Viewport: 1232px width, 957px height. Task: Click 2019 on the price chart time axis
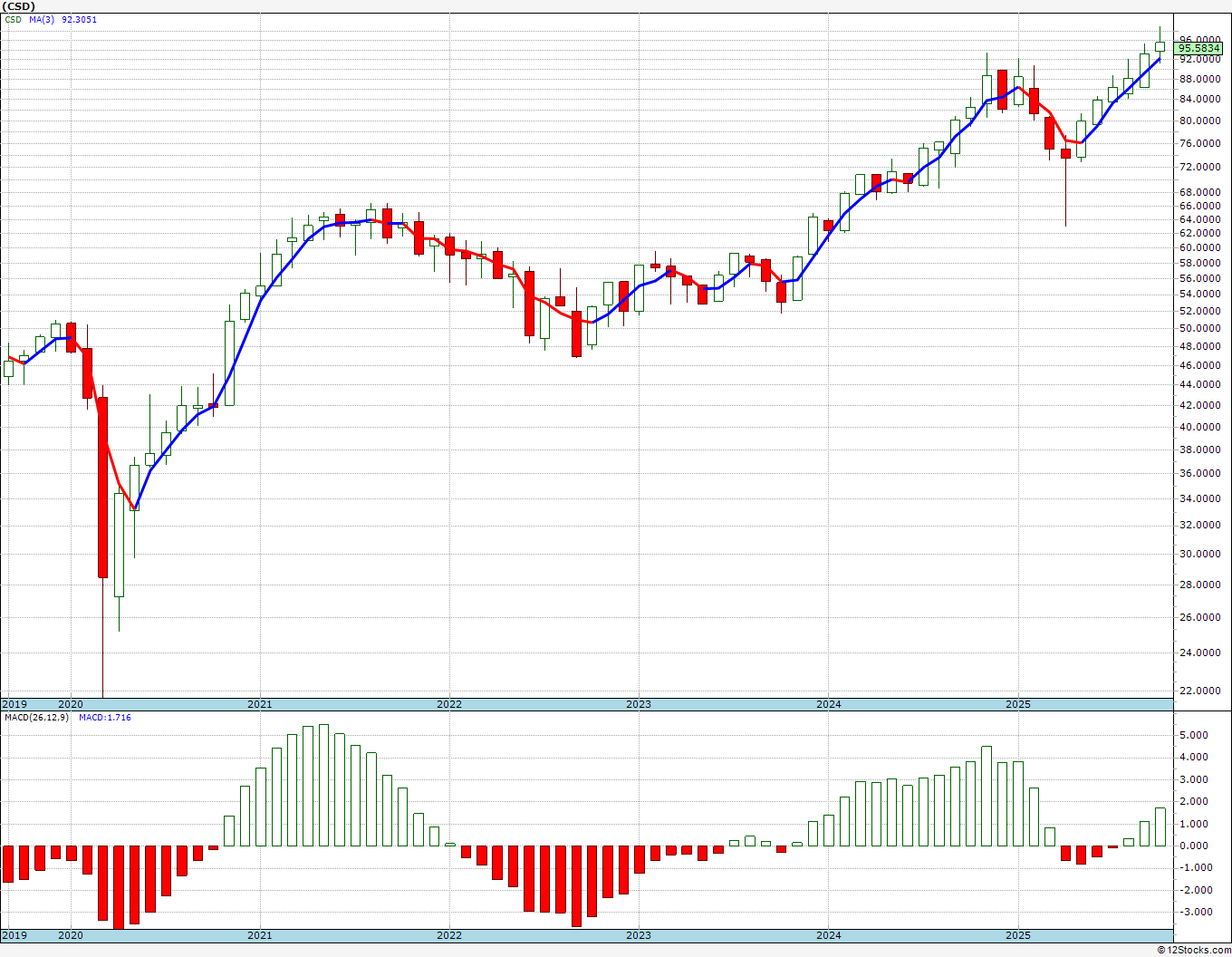14,704
